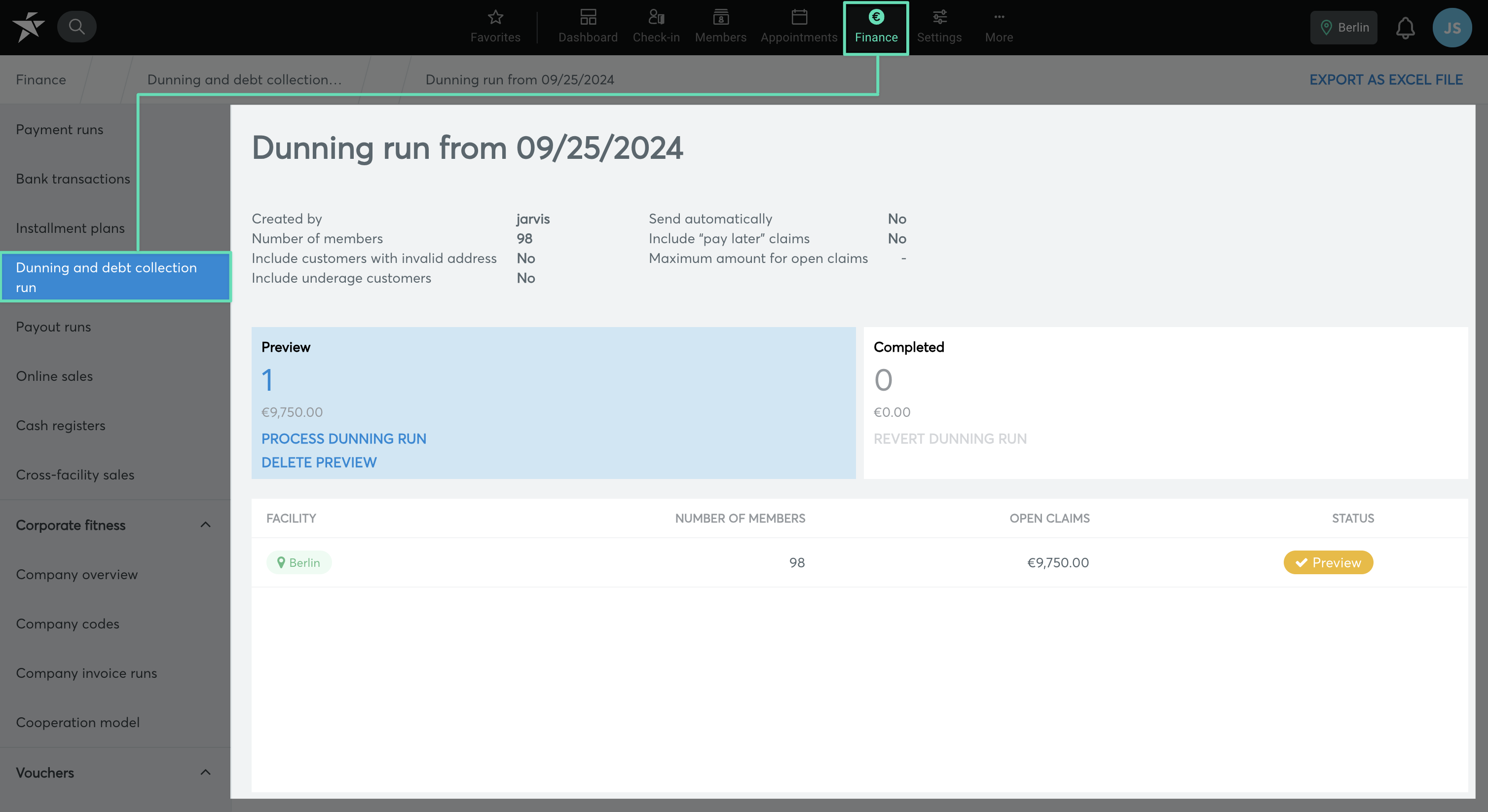Click the Status column header

[x=1353, y=518]
